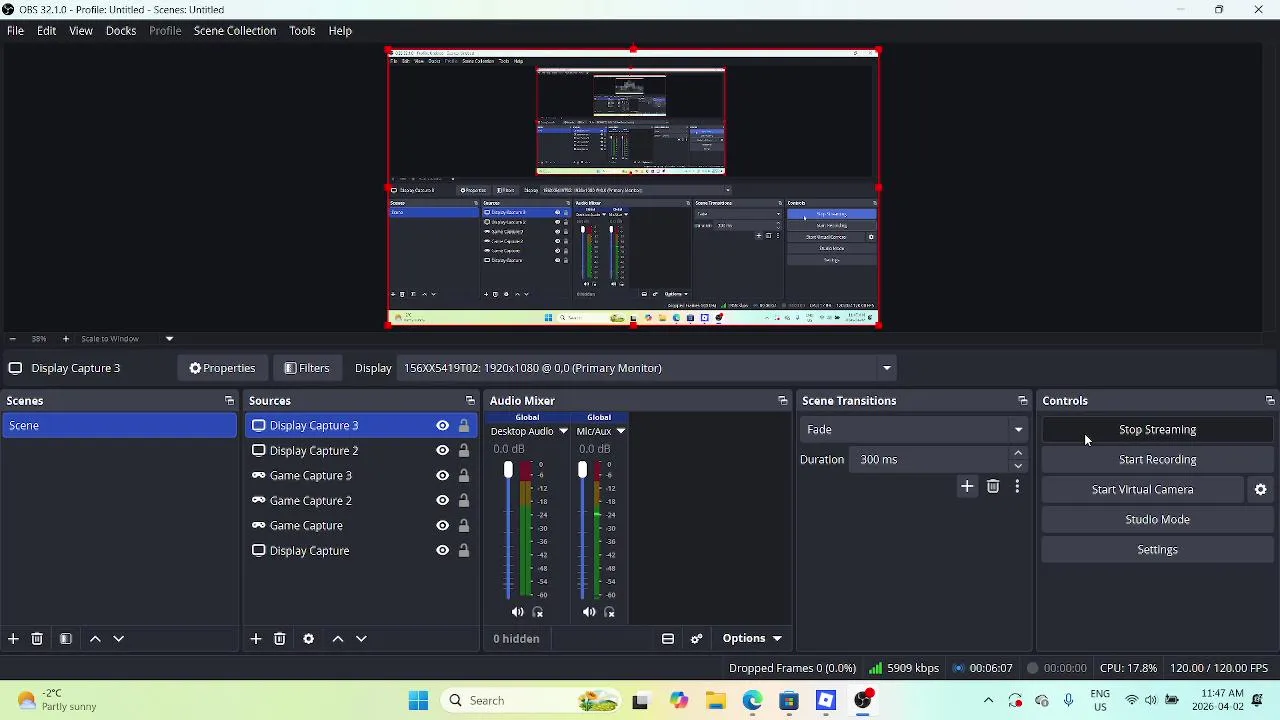
Task: Lock Game Capture 3 source
Action: [x=464, y=476]
